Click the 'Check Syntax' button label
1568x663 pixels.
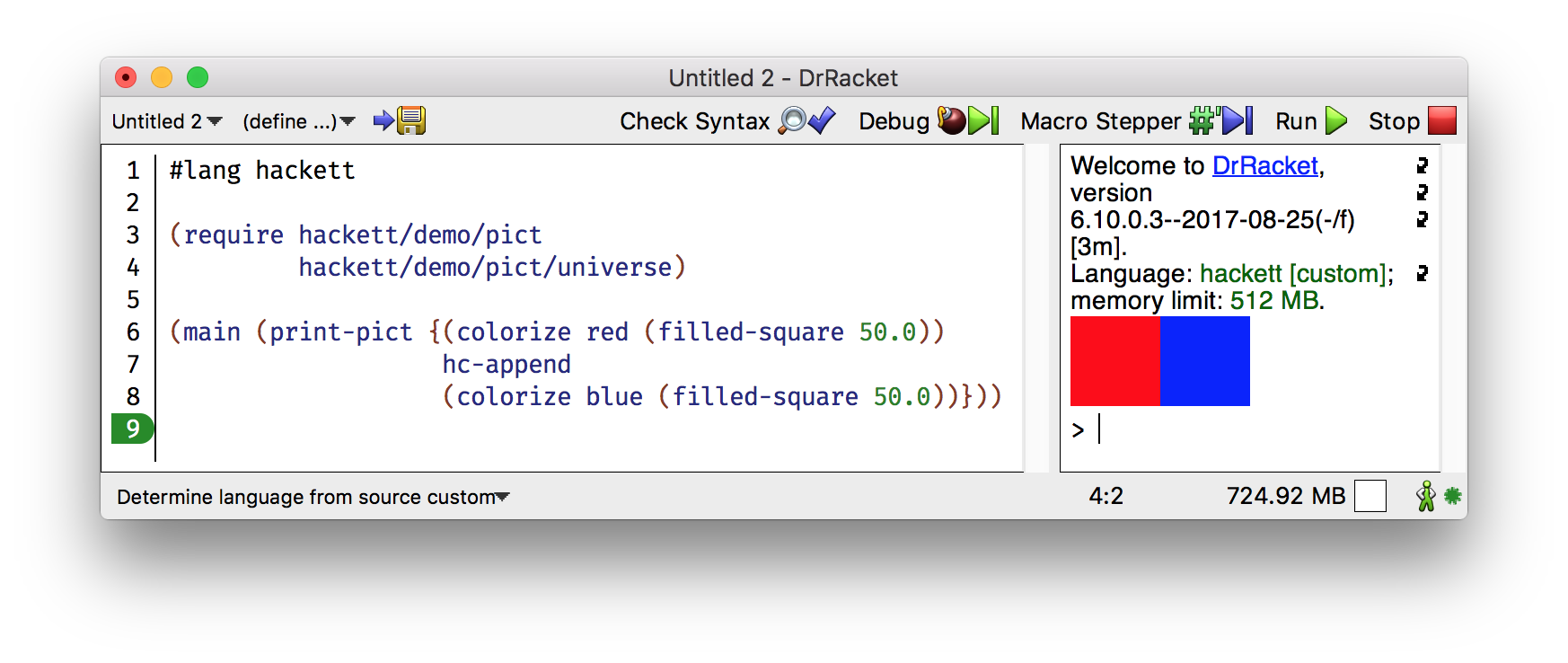[695, 121]
